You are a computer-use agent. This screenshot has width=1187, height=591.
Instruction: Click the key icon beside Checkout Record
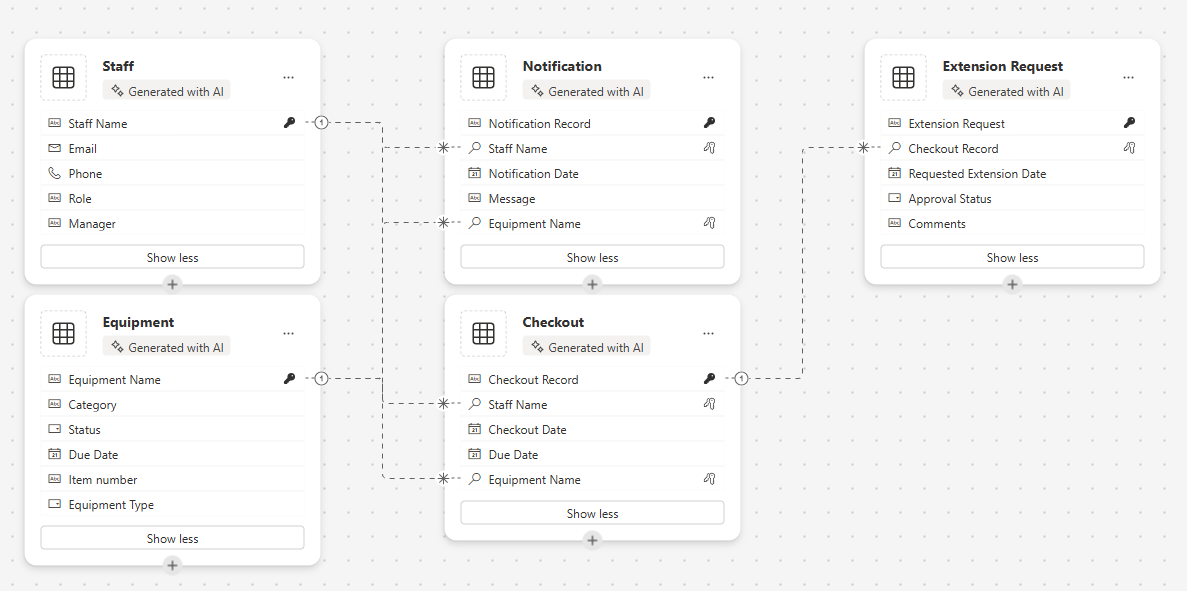pos(709,379)
